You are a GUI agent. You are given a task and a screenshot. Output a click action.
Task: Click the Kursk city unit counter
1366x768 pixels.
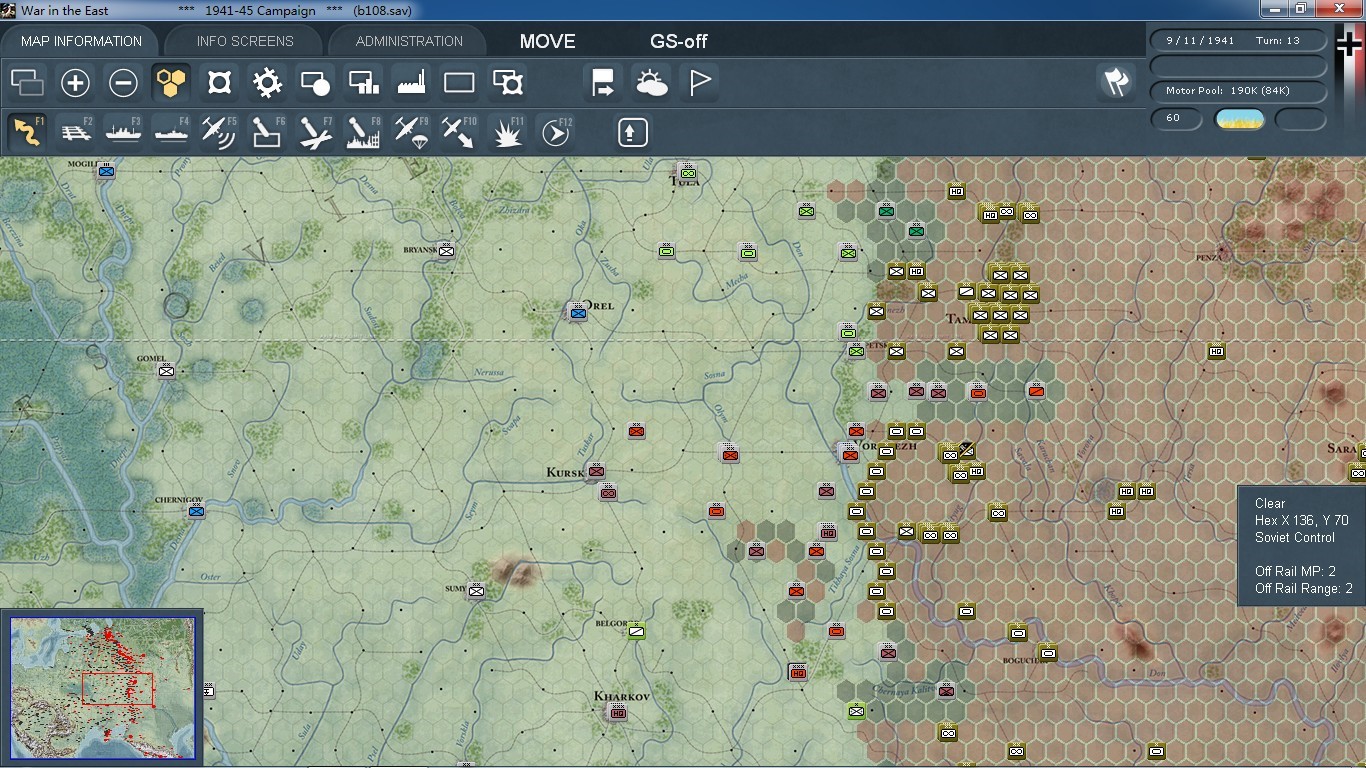coord(597,470)
